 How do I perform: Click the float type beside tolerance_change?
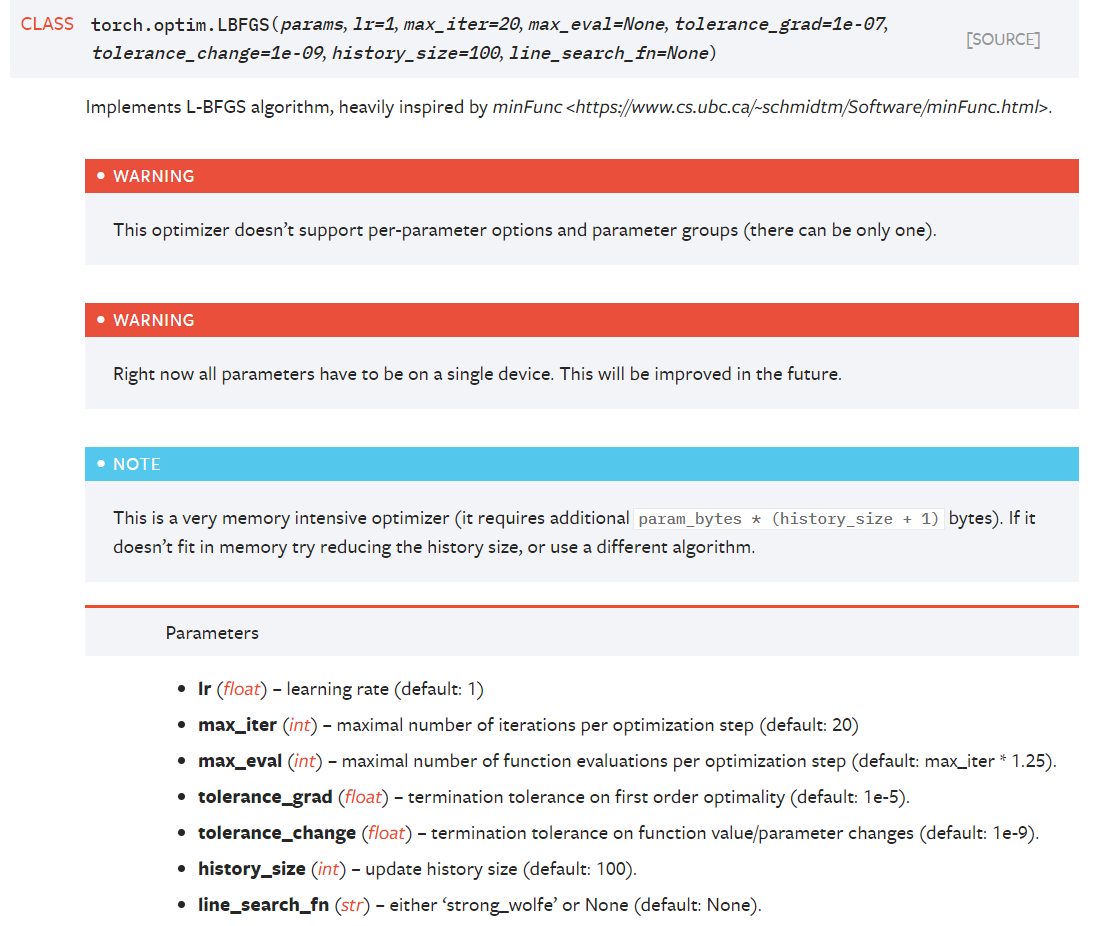coord(386,833)
